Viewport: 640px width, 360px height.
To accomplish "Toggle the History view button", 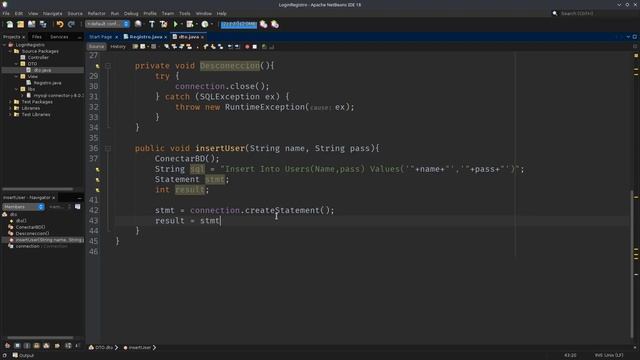I will 118,47.
